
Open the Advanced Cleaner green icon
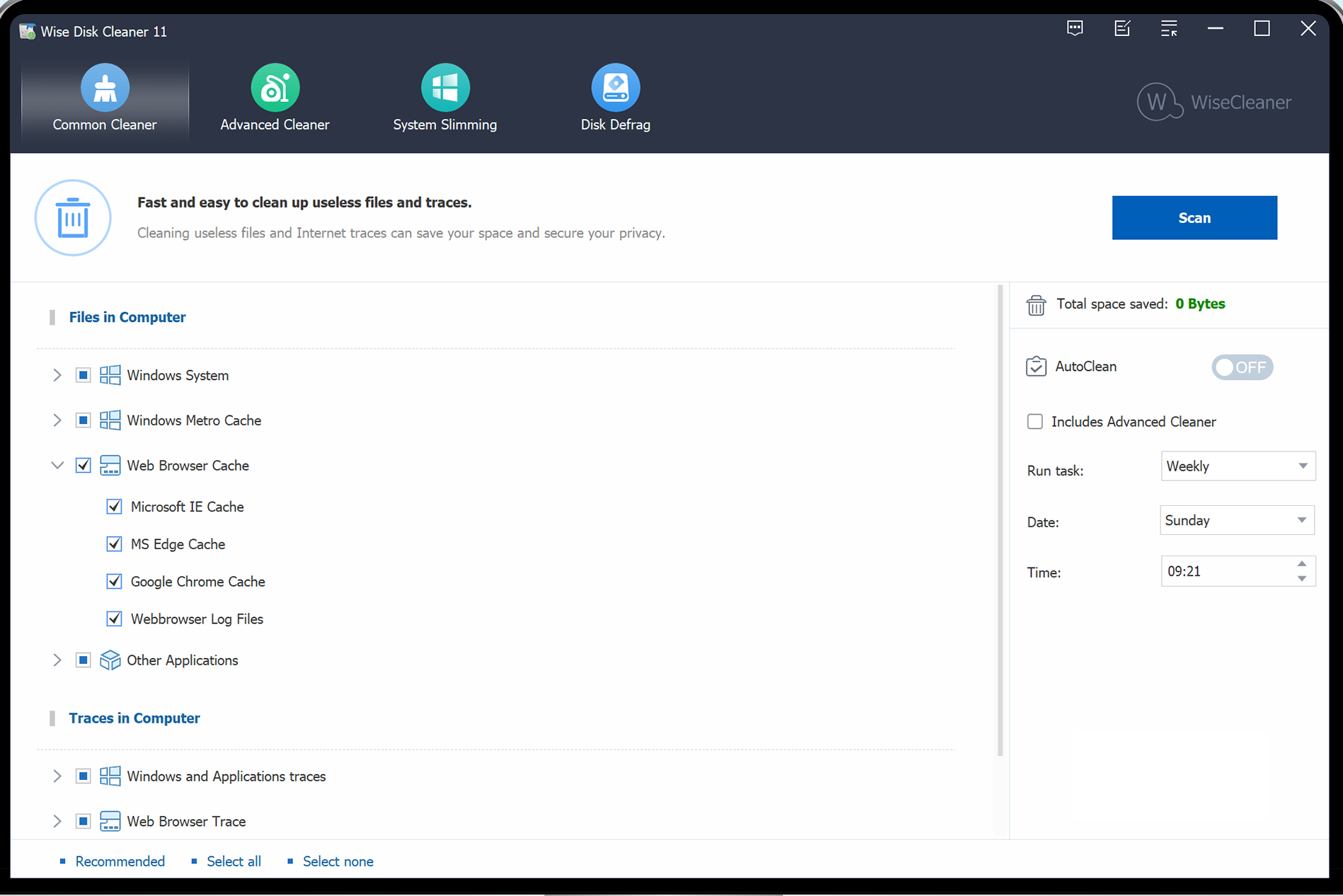point(275,88)
